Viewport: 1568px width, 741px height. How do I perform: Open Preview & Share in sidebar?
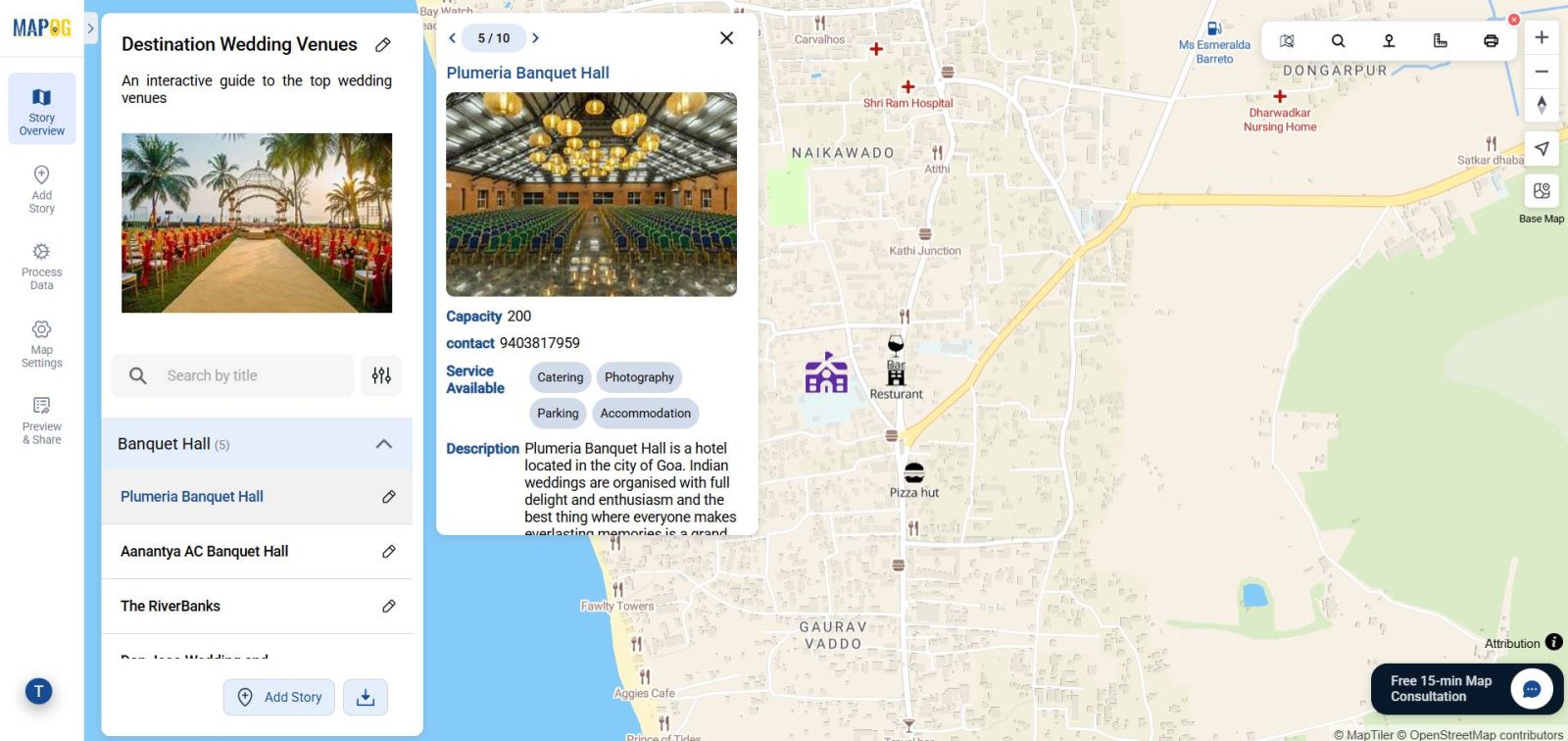(42, 420)
